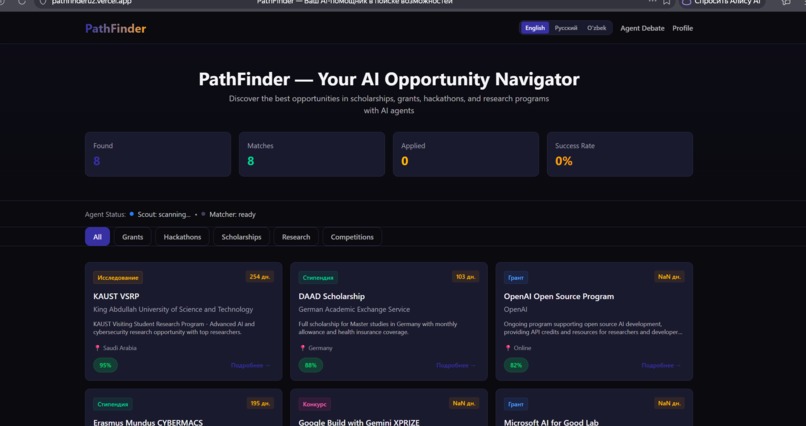Screen dimensions: 806x426
Task: Open Подробнее link on KAUST VSRP card
Action: (x=250, y=365)
